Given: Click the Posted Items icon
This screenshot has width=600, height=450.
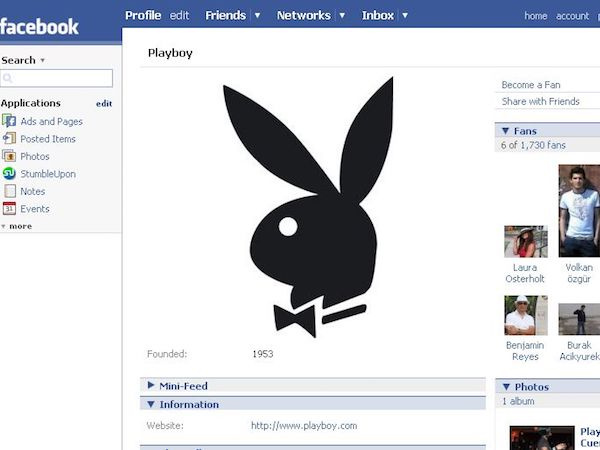Looking at the screenshot, I should (9, 139).
